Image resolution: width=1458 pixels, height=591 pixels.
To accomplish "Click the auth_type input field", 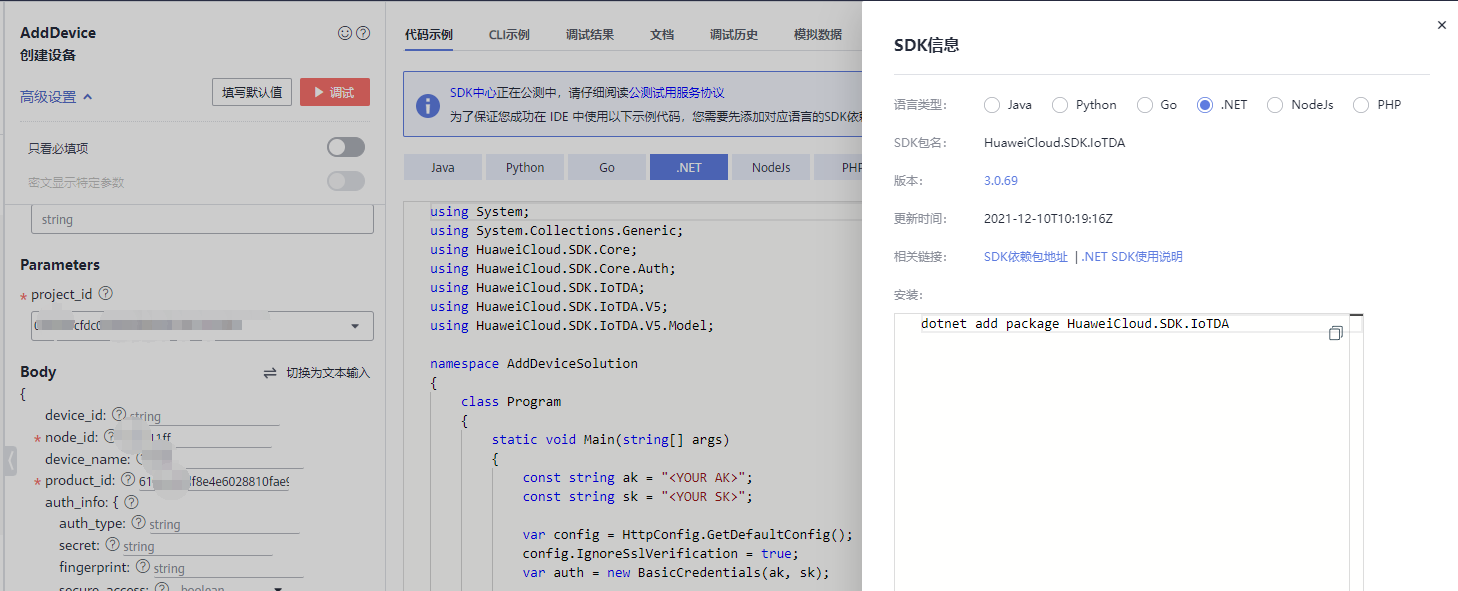I will pyautogui.click(x=224, y=524).
